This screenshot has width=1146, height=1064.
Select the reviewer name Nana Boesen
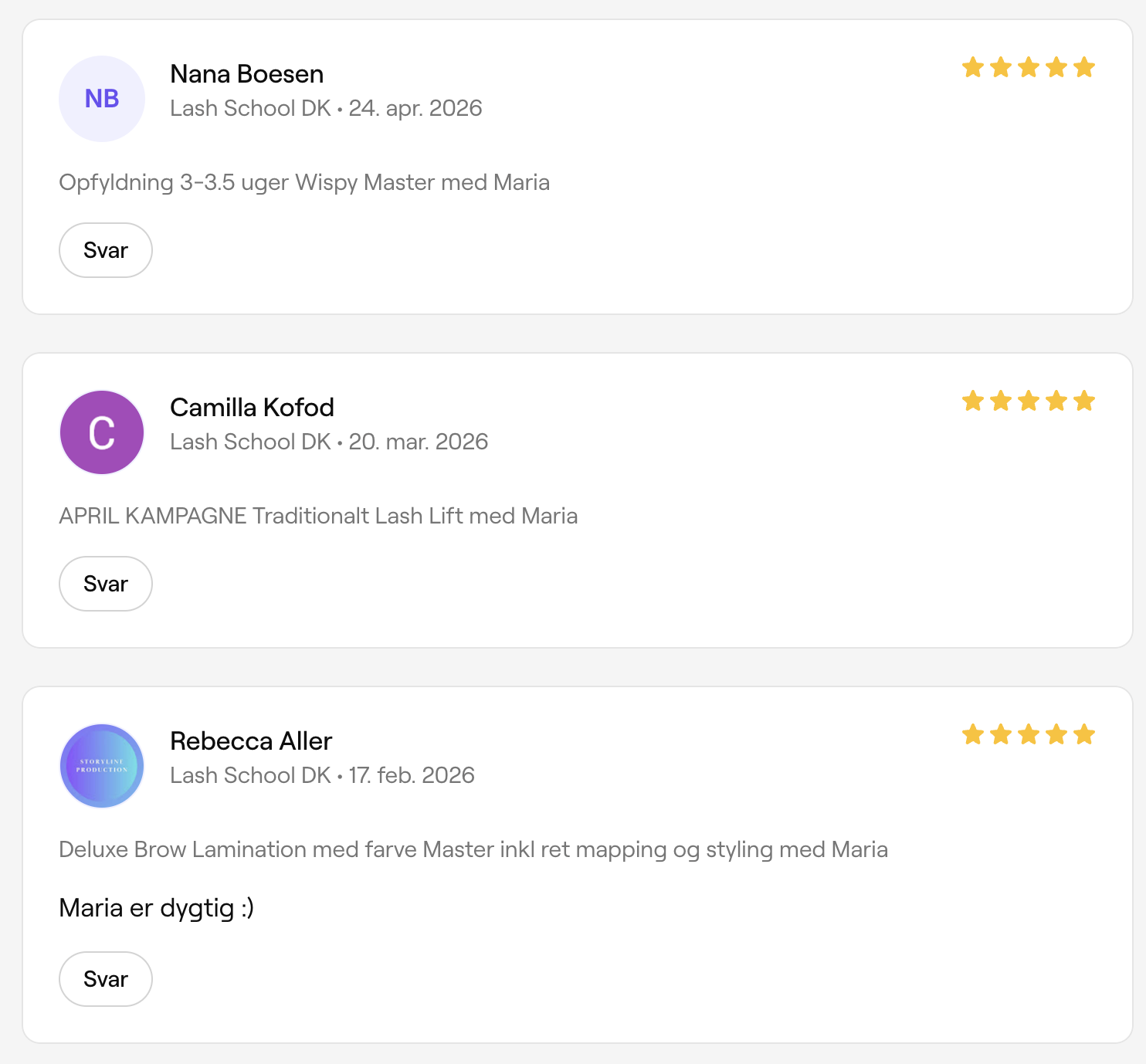coord(247,74)
